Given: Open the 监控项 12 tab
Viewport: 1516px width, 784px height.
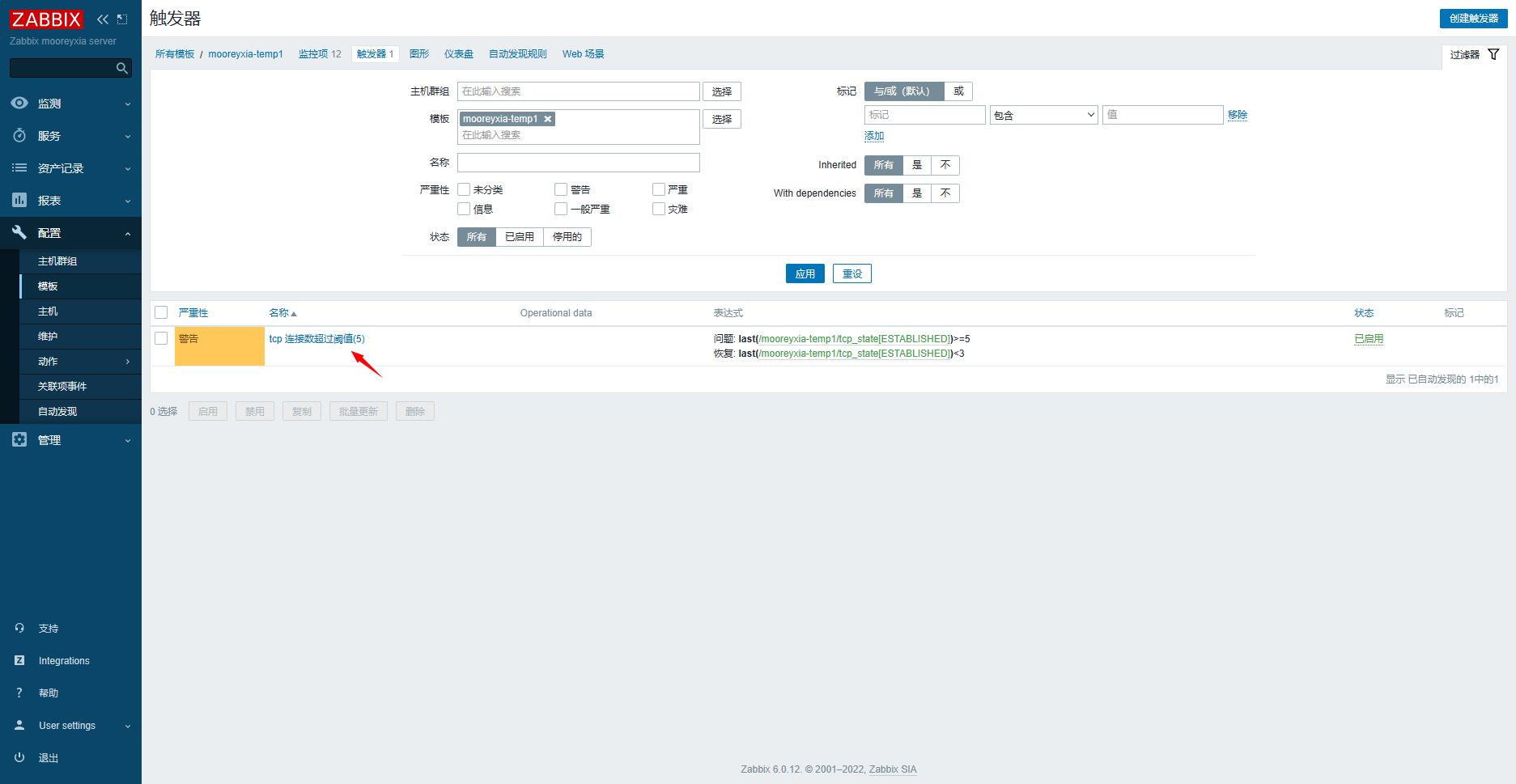Looking at the screenshot, I should click(320, 54).
